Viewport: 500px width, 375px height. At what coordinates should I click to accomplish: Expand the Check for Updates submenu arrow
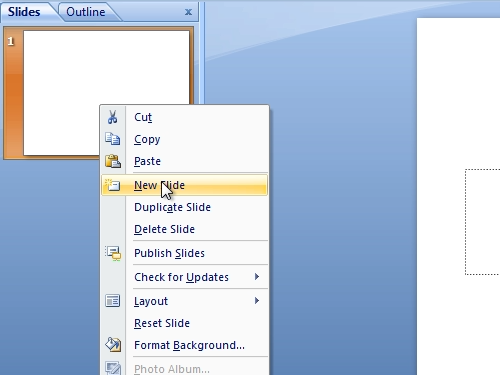[x=257, y=277]
